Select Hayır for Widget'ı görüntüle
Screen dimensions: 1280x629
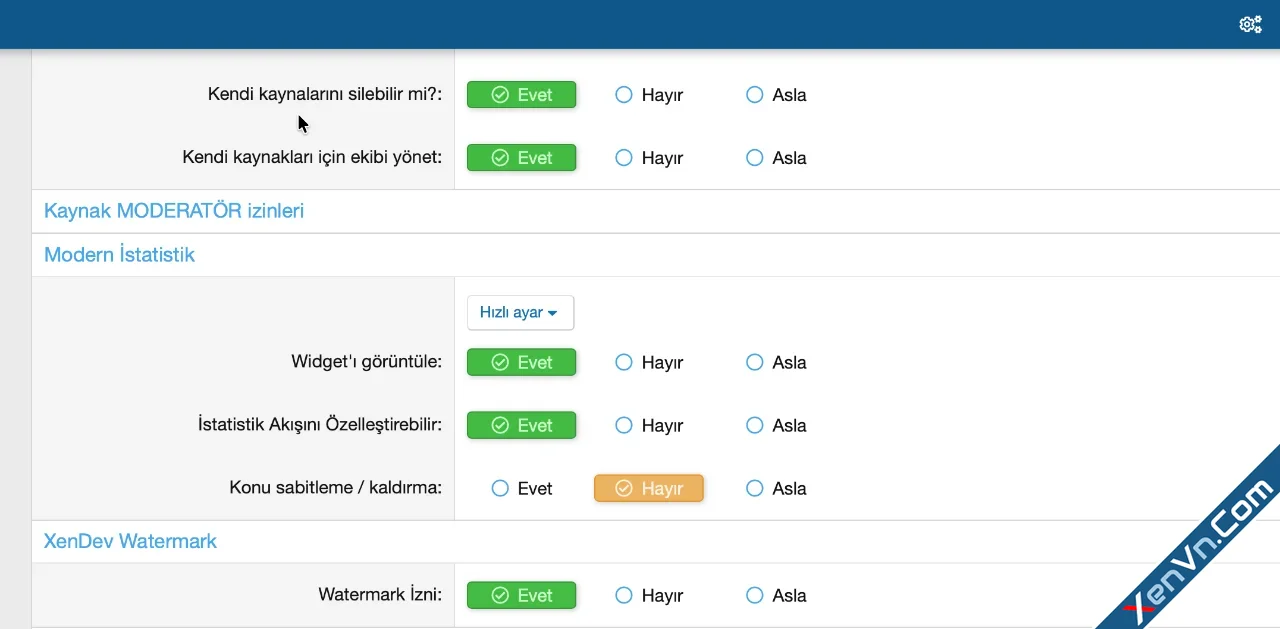[624, 362]
